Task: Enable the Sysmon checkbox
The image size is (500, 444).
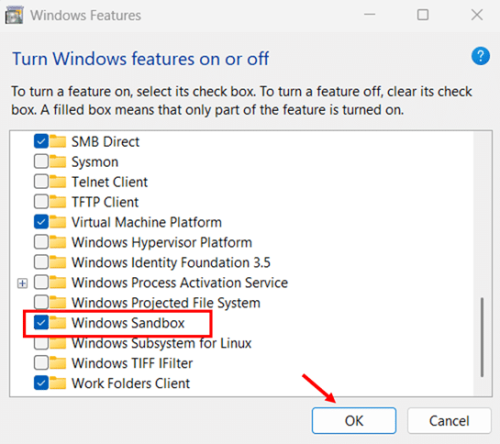Action: [41, 161]
